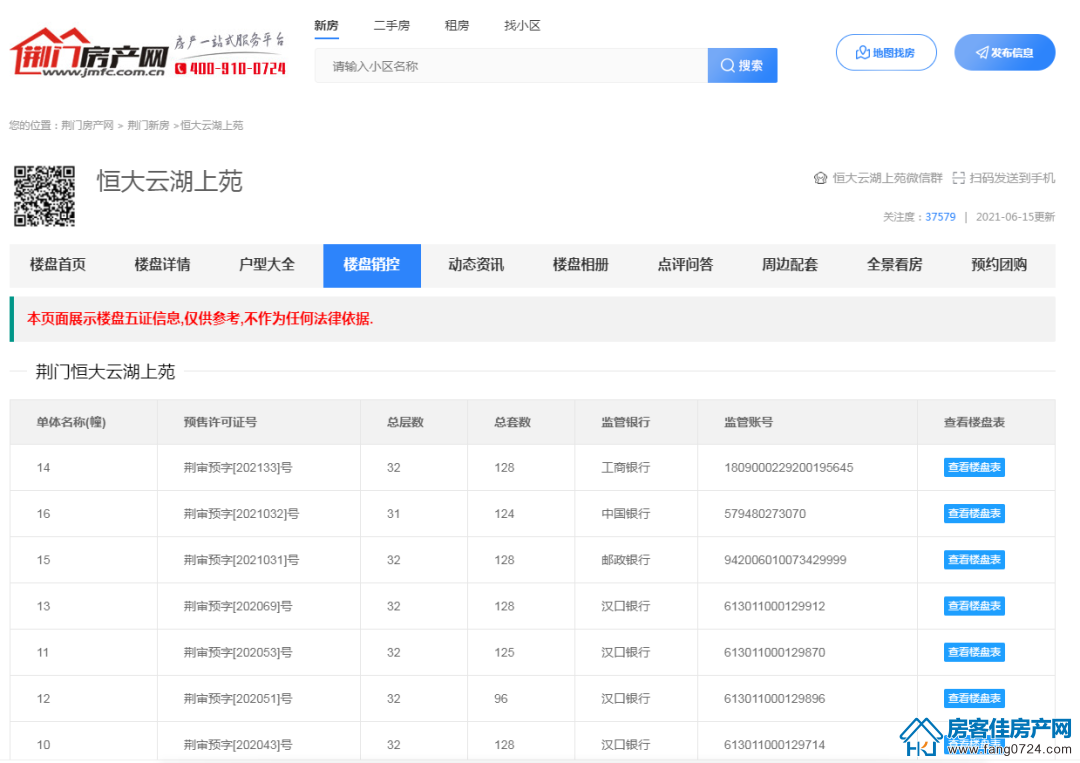This screenshot has width=1080, height=763.
Task: Open the 楼盘相册 menu item
Action: [x=581, y=265]
